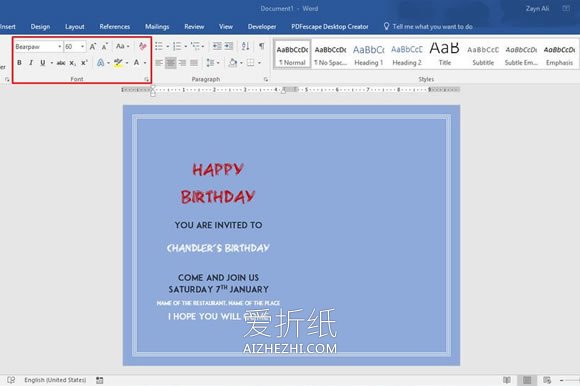580x386 pixels.
Task: Open the Change Case dropdown
Action: [122, 47]
